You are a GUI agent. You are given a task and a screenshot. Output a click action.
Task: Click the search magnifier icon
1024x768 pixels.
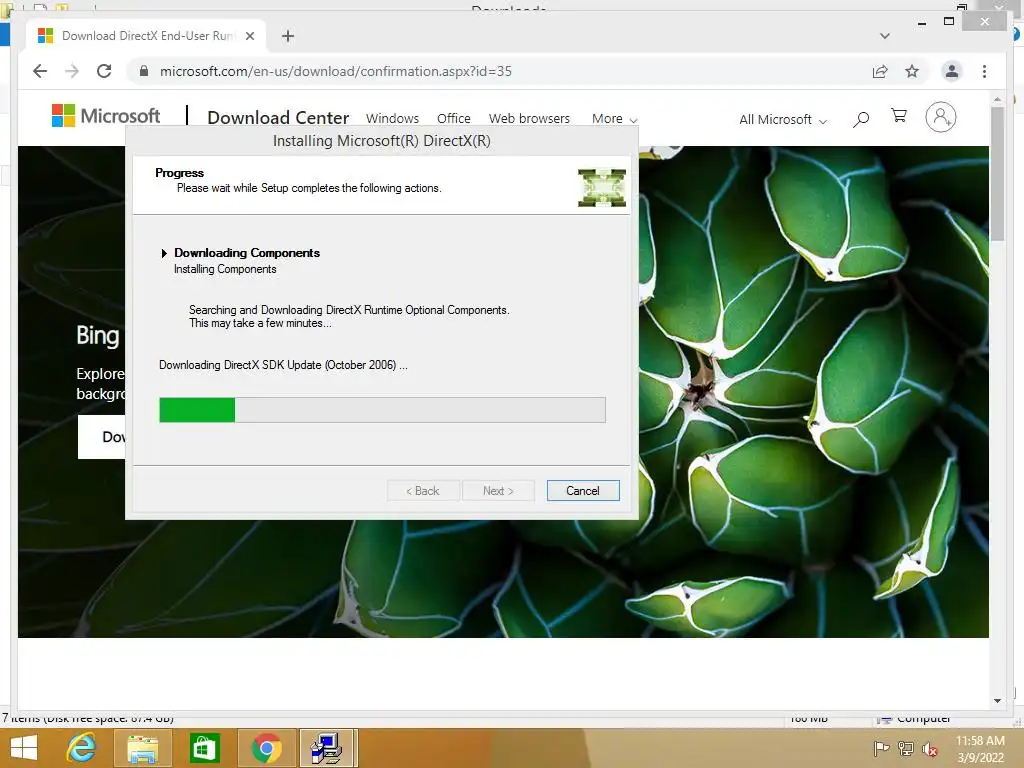pos(861,119)
